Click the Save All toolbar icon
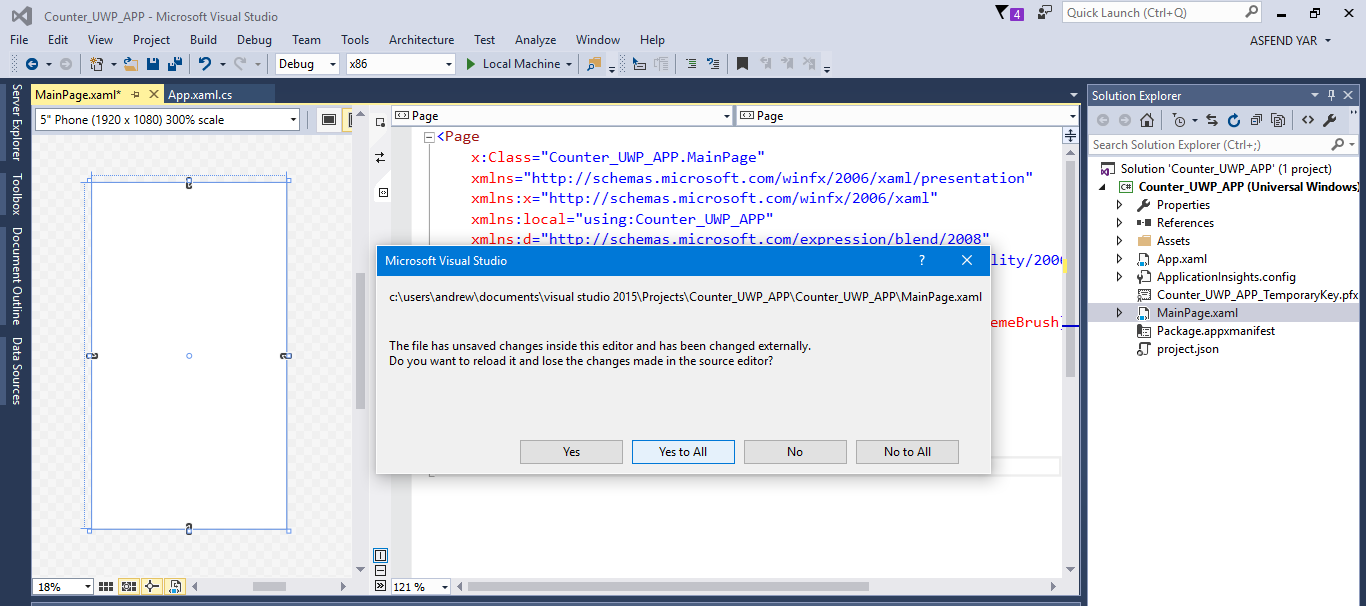This screenshot has height=606, width=1366. (x=174, y=64)
